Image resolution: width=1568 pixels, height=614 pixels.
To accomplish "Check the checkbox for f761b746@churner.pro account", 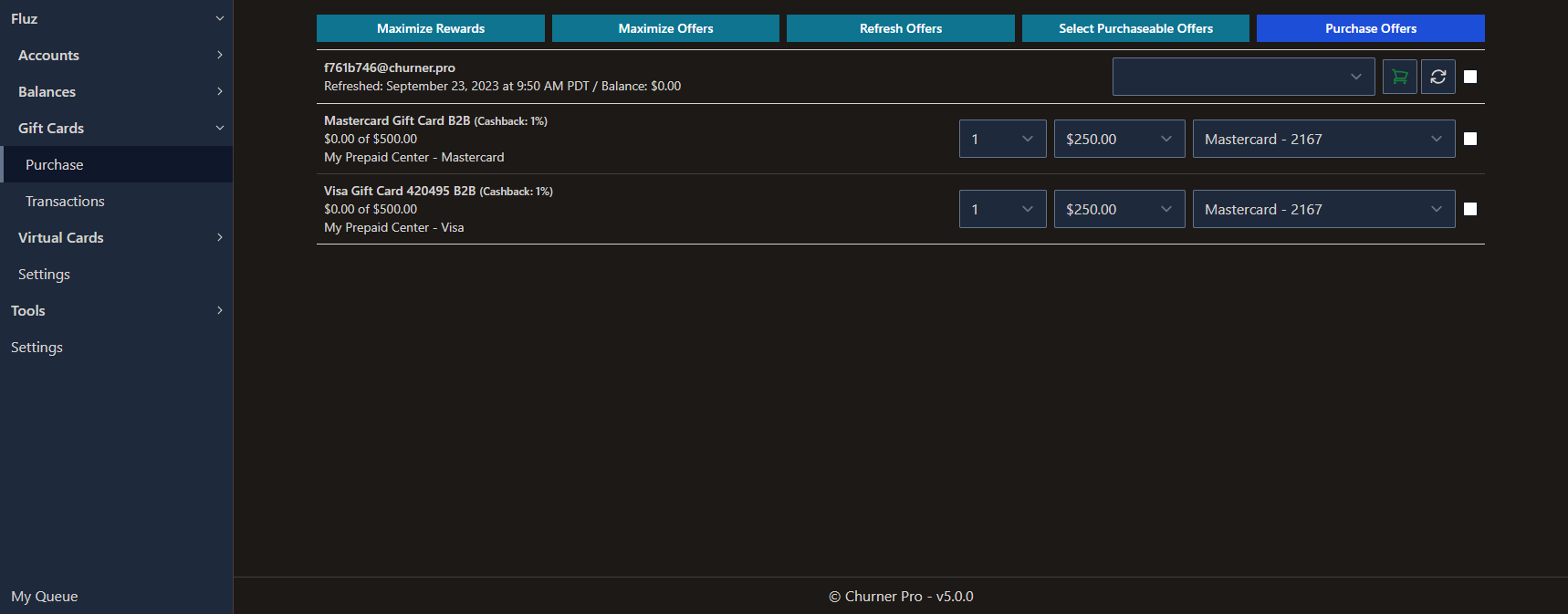I will coord(1469,77).
